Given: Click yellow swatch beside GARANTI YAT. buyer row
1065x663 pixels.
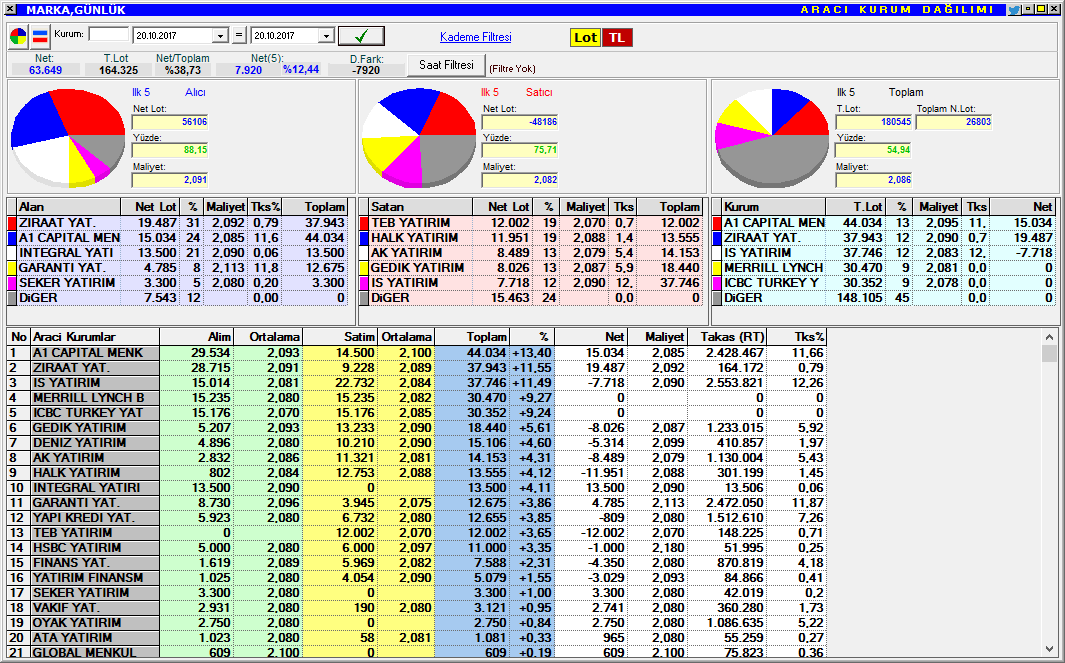Looking at the screenshot, I should click(12, 268).
